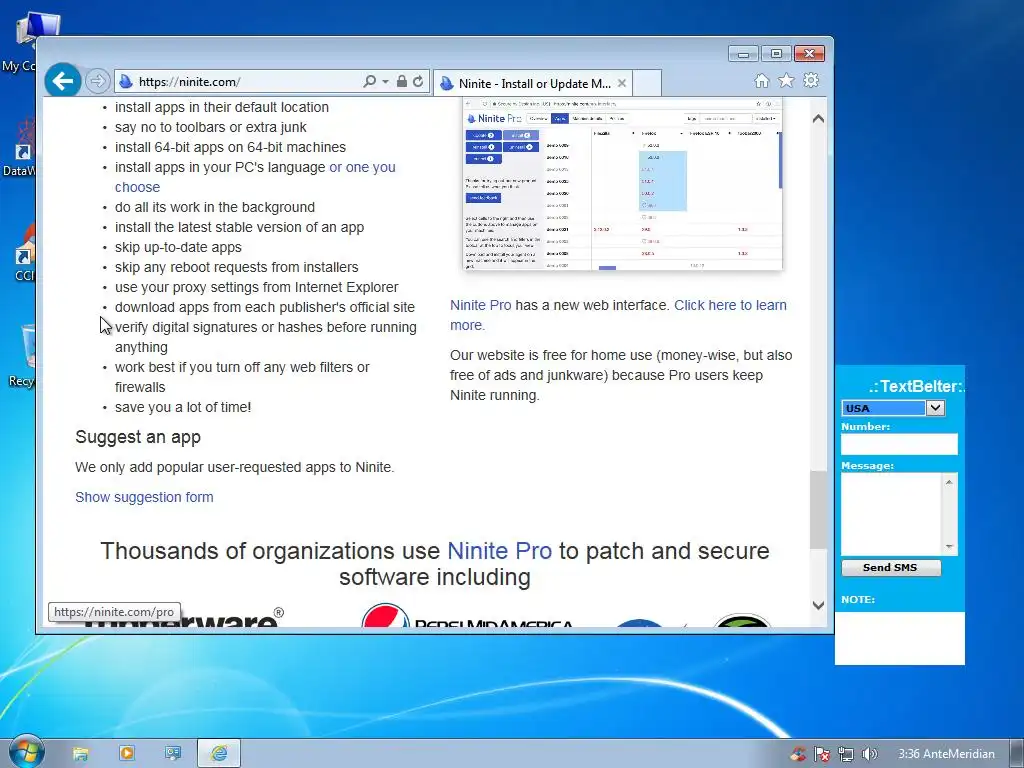Click the browser Forward arrow button
1024x768 pixels.
[x=97, y=81]
